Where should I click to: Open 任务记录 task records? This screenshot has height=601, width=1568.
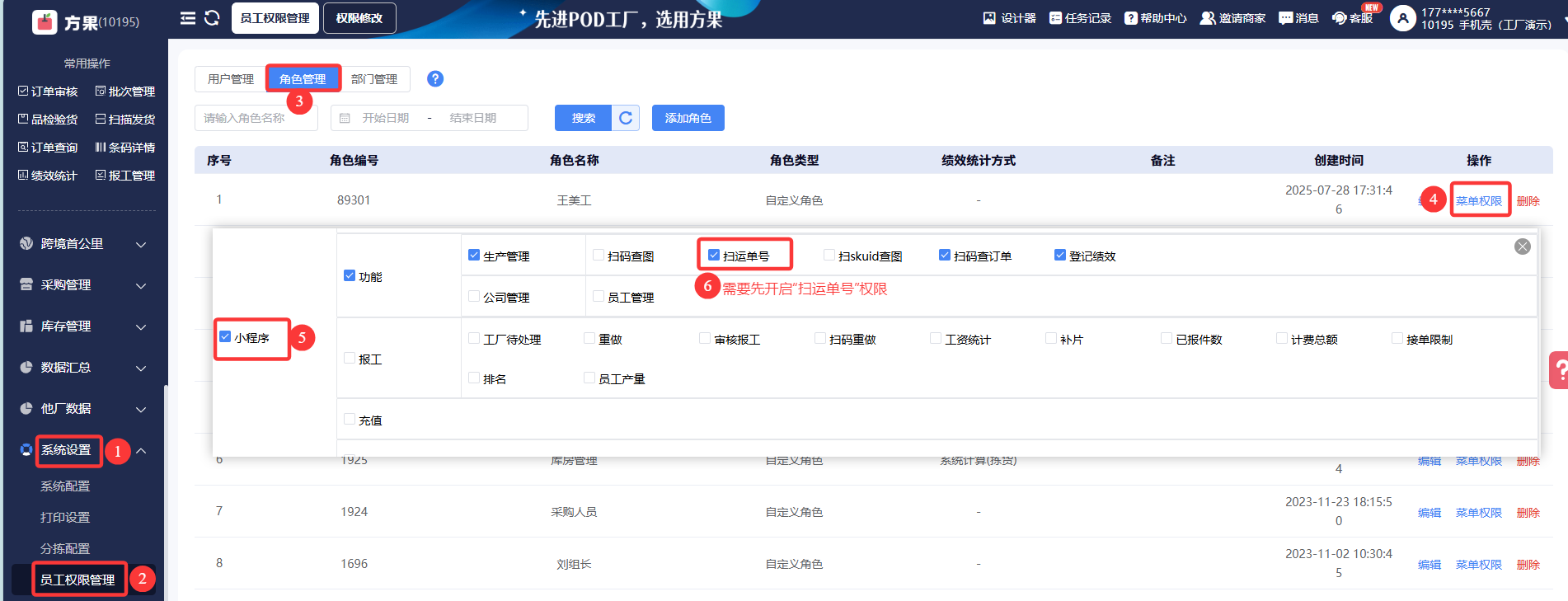[1080, 18]
